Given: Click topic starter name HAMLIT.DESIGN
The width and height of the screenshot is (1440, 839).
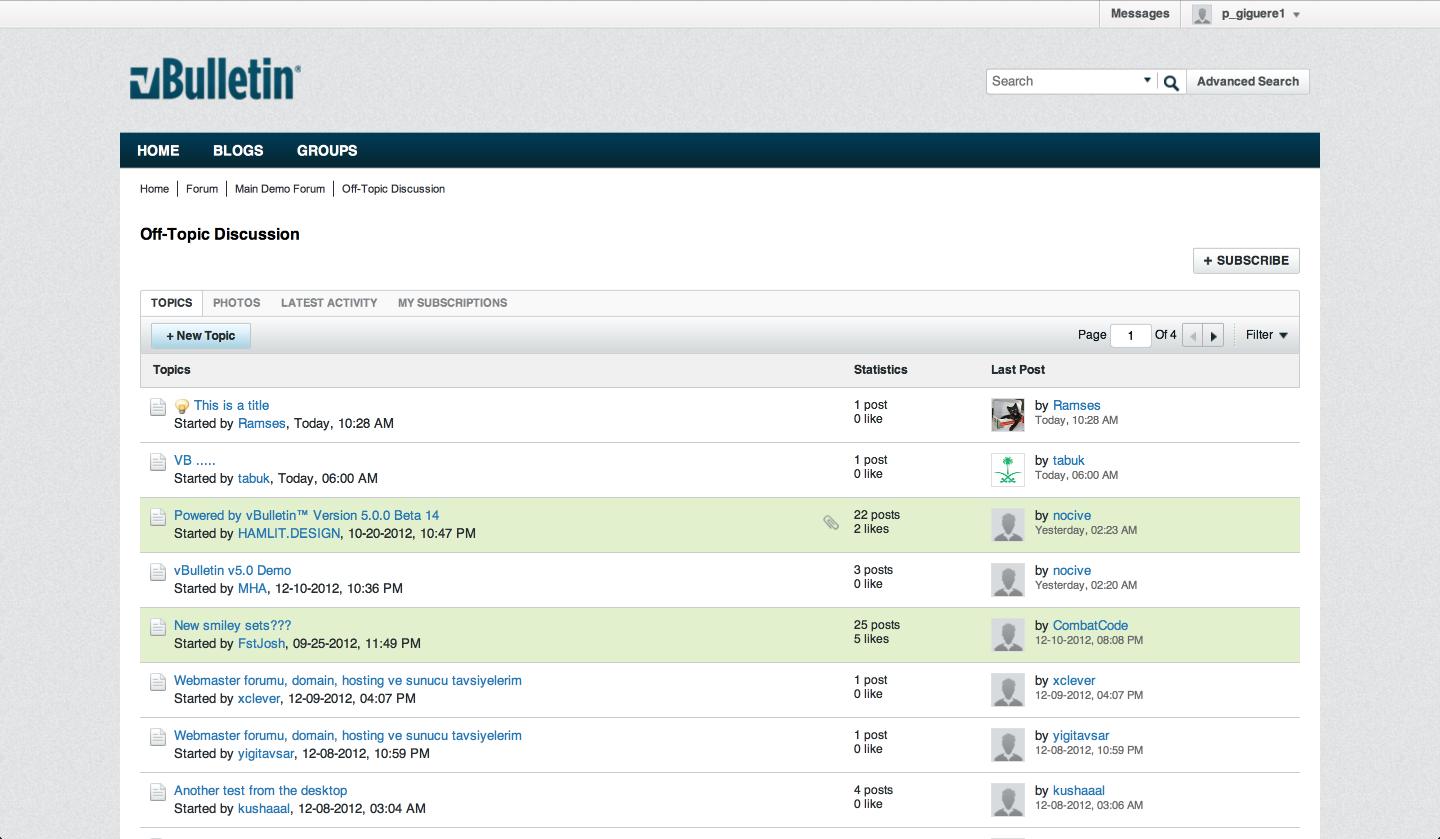Looking at the screenshot, I should coord(289,534).
